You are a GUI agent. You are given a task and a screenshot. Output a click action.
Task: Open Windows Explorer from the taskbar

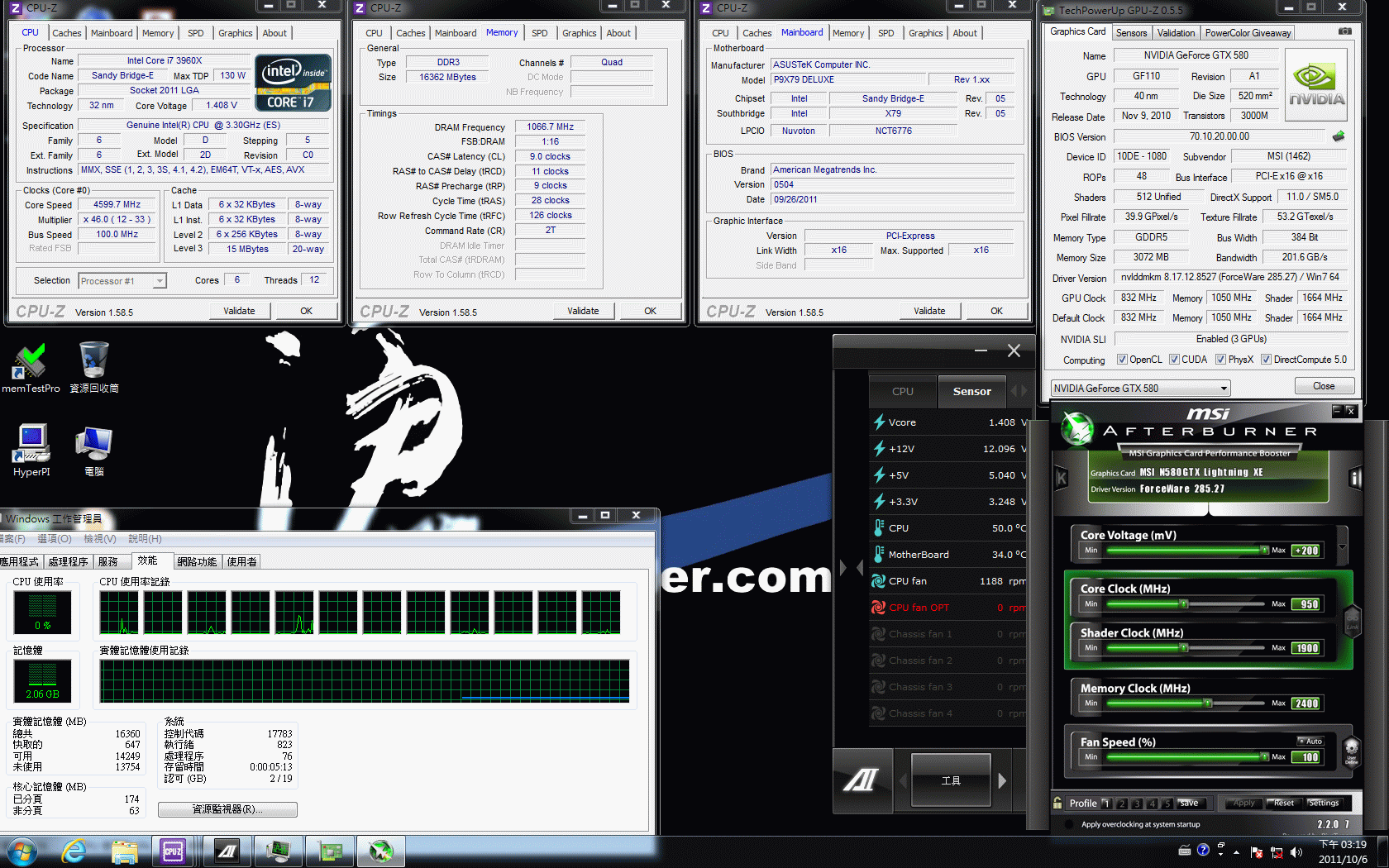pos(124,851)
